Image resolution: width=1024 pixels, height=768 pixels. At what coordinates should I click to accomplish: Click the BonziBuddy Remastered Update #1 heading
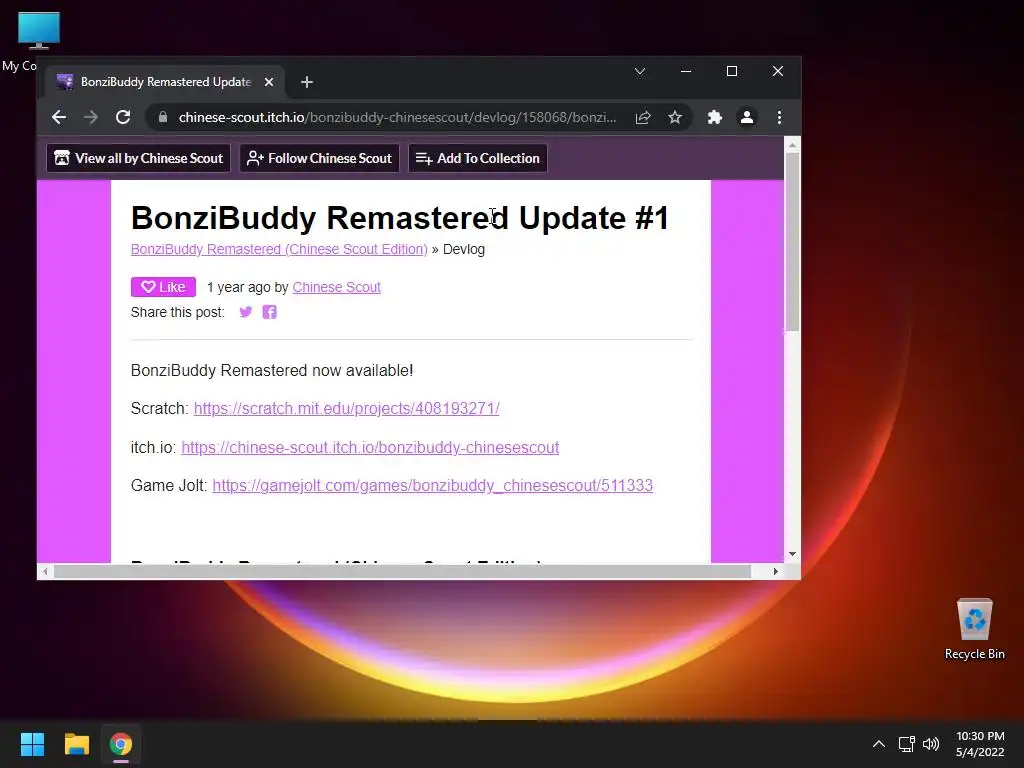[400, 218]
